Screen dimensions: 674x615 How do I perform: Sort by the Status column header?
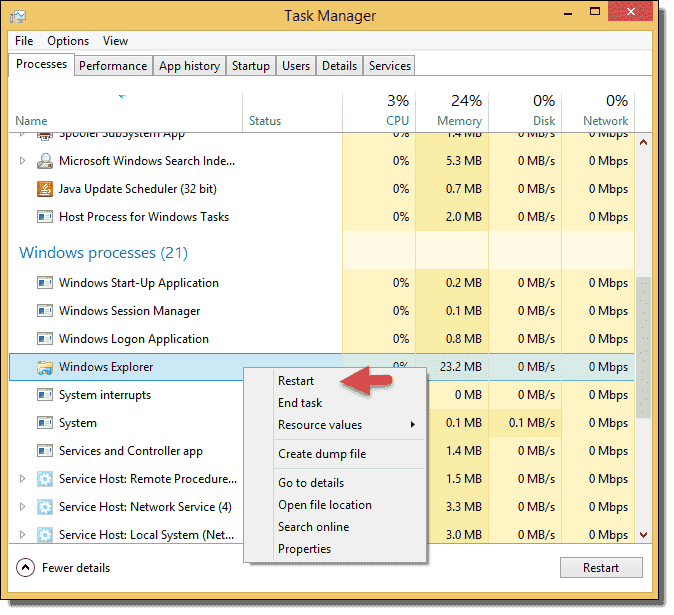[x=292, y=111]
